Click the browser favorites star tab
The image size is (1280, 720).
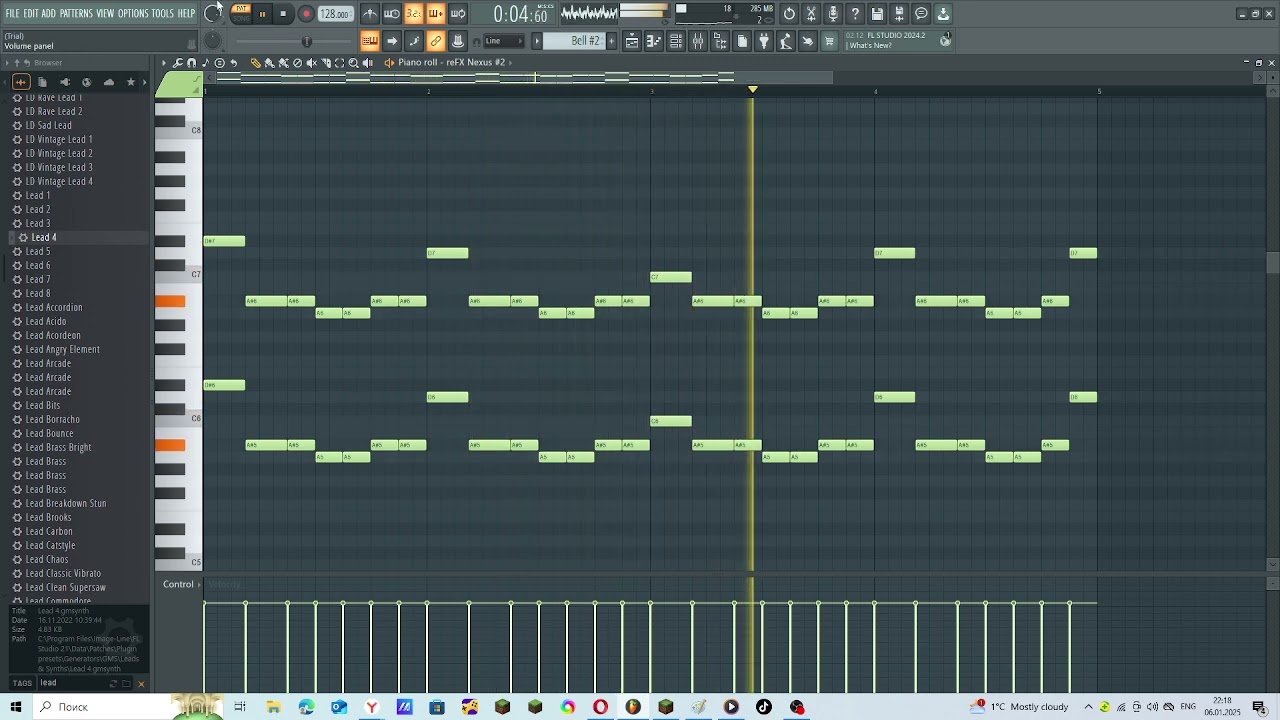point(131,82)
